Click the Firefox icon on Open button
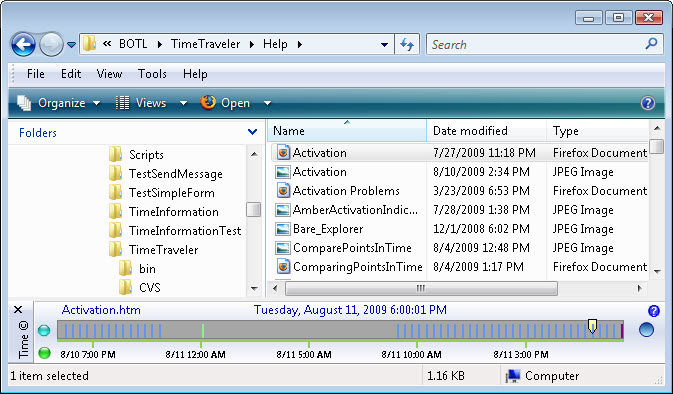Image resolution: width=673 pixels, height=394 pixels. coord(208,103)
